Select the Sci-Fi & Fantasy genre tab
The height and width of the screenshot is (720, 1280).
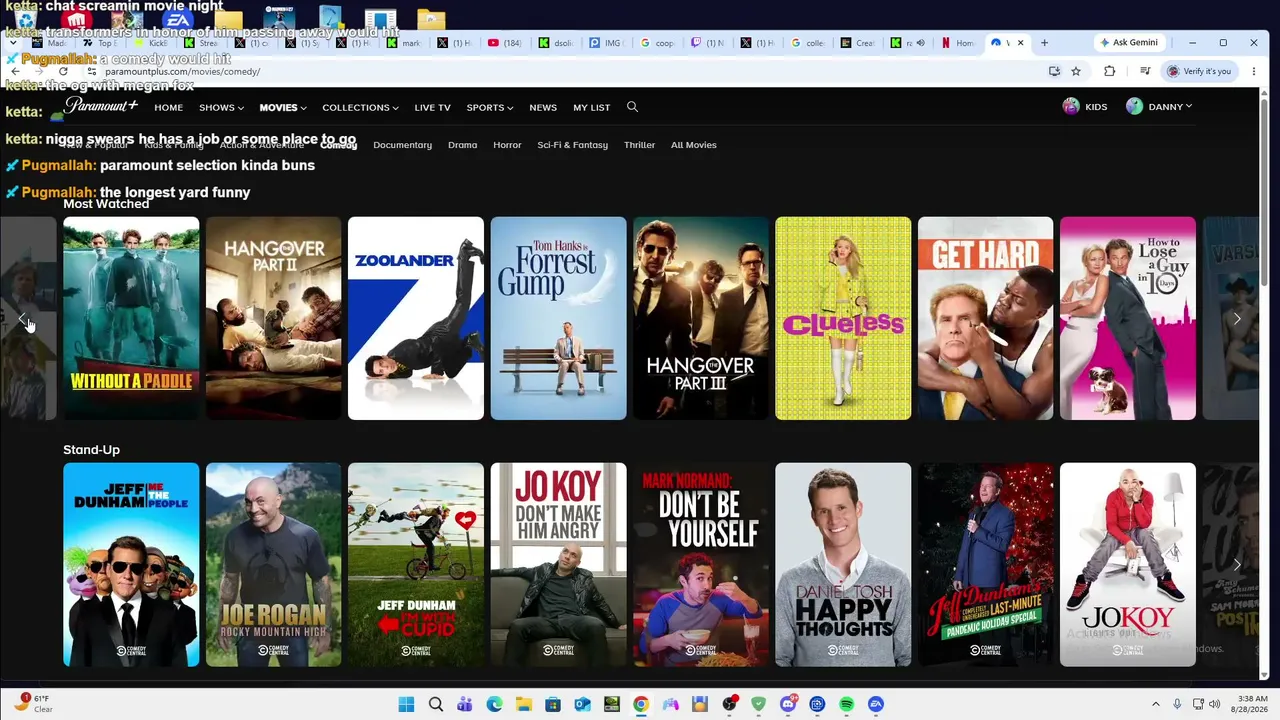pos(572,145)
